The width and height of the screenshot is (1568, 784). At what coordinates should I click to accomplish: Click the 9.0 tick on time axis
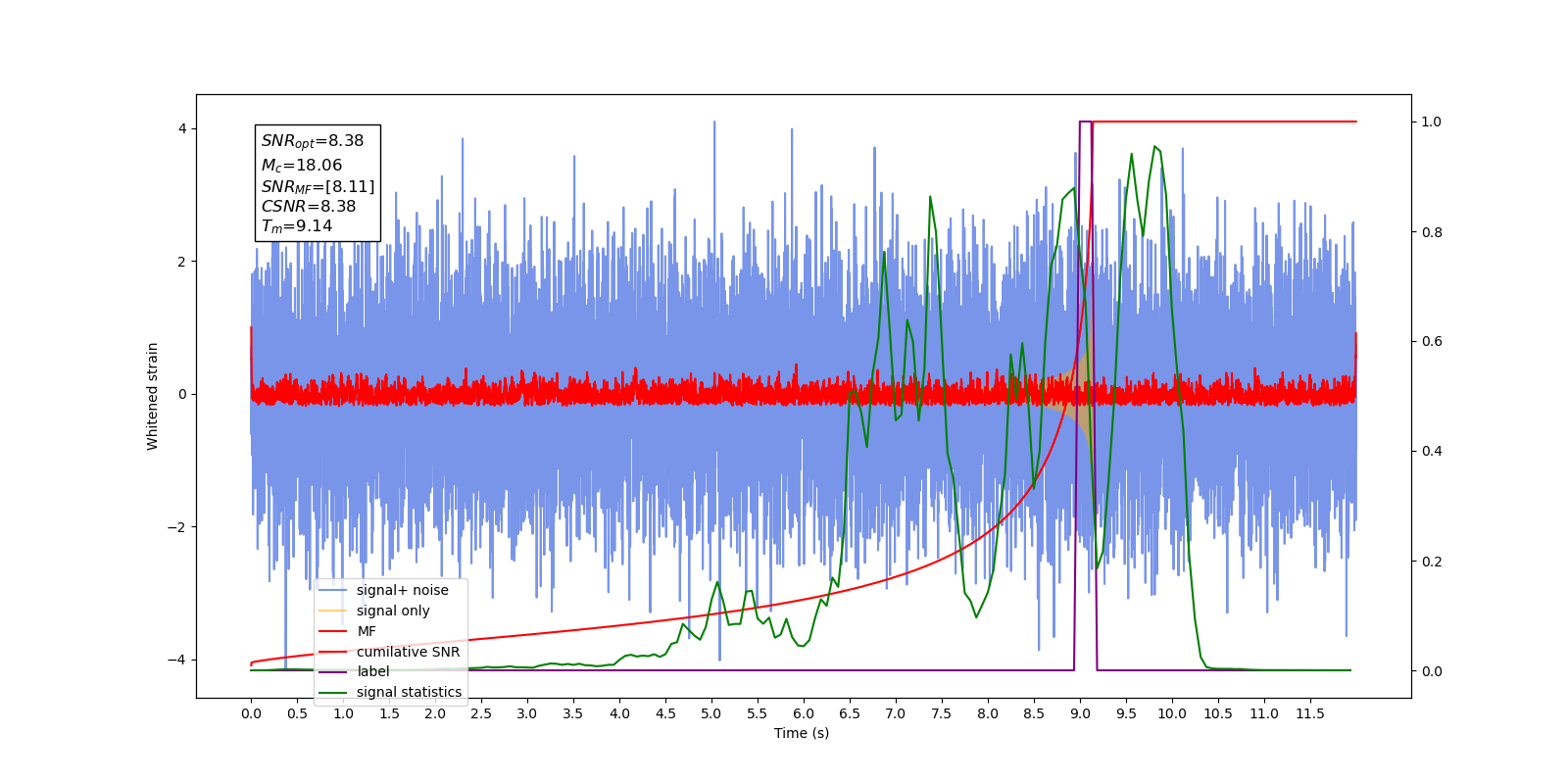click(1080, 713)
